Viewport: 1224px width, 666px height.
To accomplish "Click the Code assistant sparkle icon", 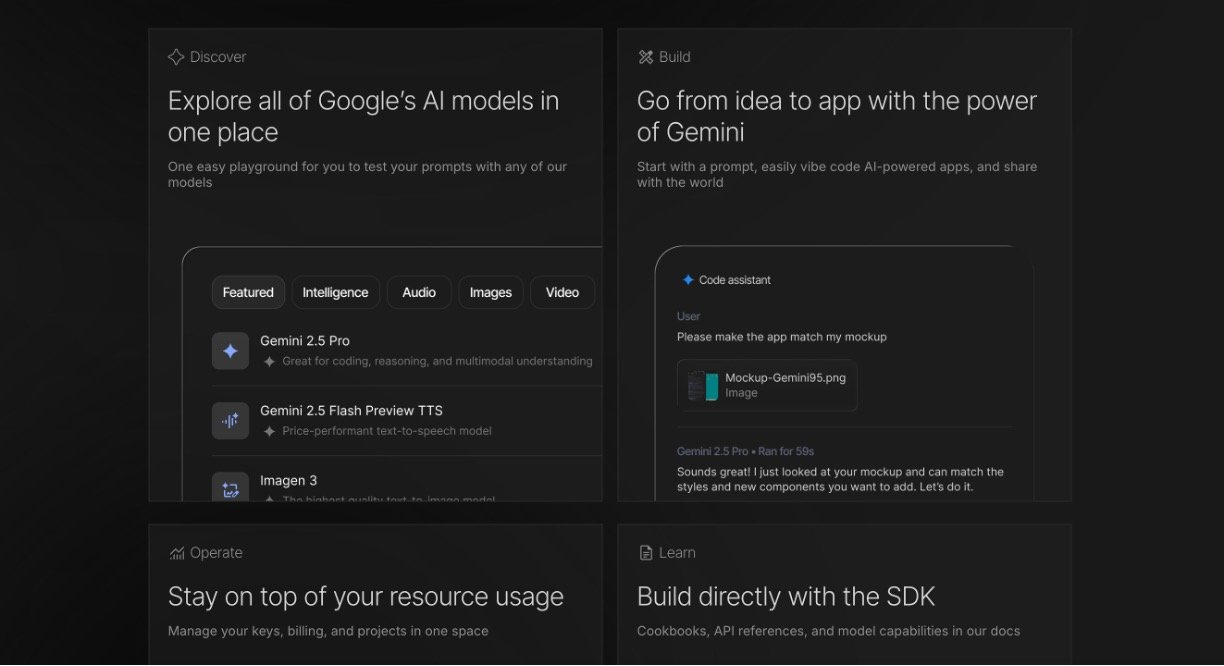I will (x=688, y=280).
